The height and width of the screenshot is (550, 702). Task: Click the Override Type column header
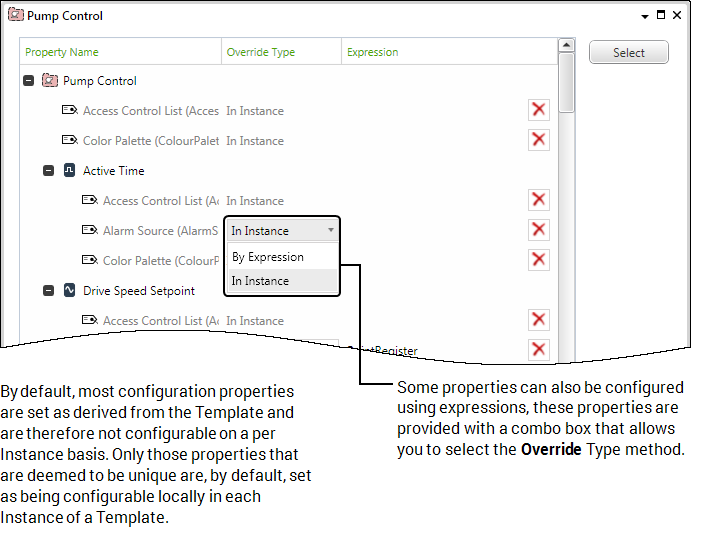click(261, 52)
